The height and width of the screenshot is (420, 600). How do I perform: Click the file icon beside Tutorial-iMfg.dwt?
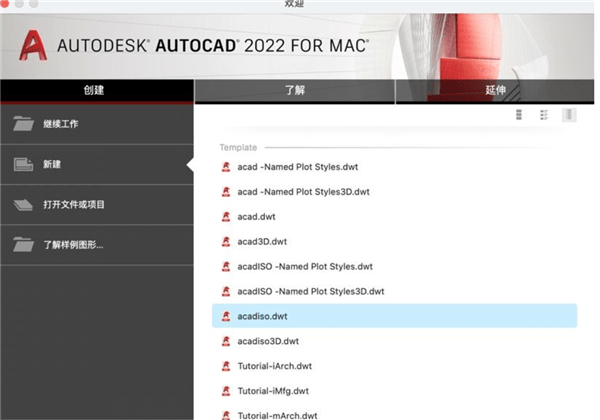pos(226,391)
